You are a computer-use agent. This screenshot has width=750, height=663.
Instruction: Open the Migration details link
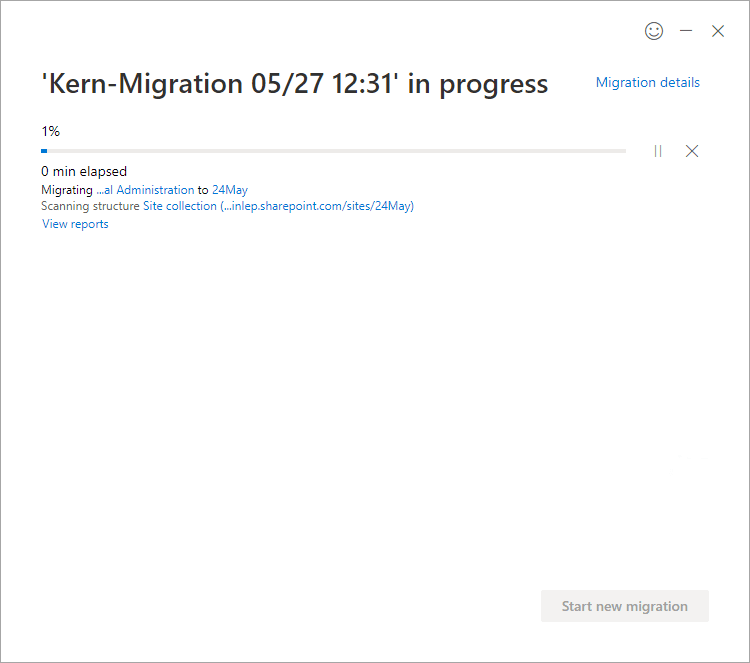(647, 83)
